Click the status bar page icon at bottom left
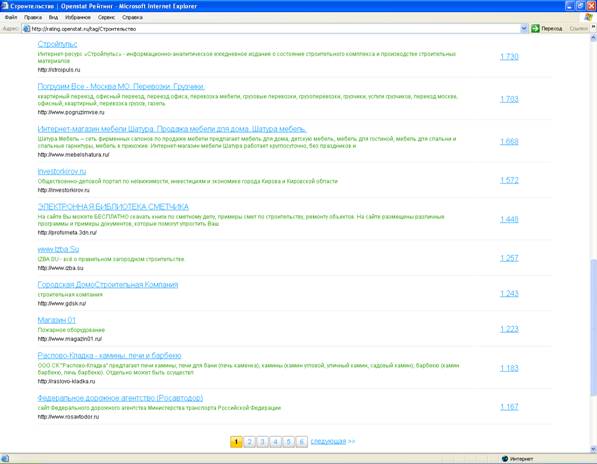This screenshot has width=597, height=464. [5, 459]
